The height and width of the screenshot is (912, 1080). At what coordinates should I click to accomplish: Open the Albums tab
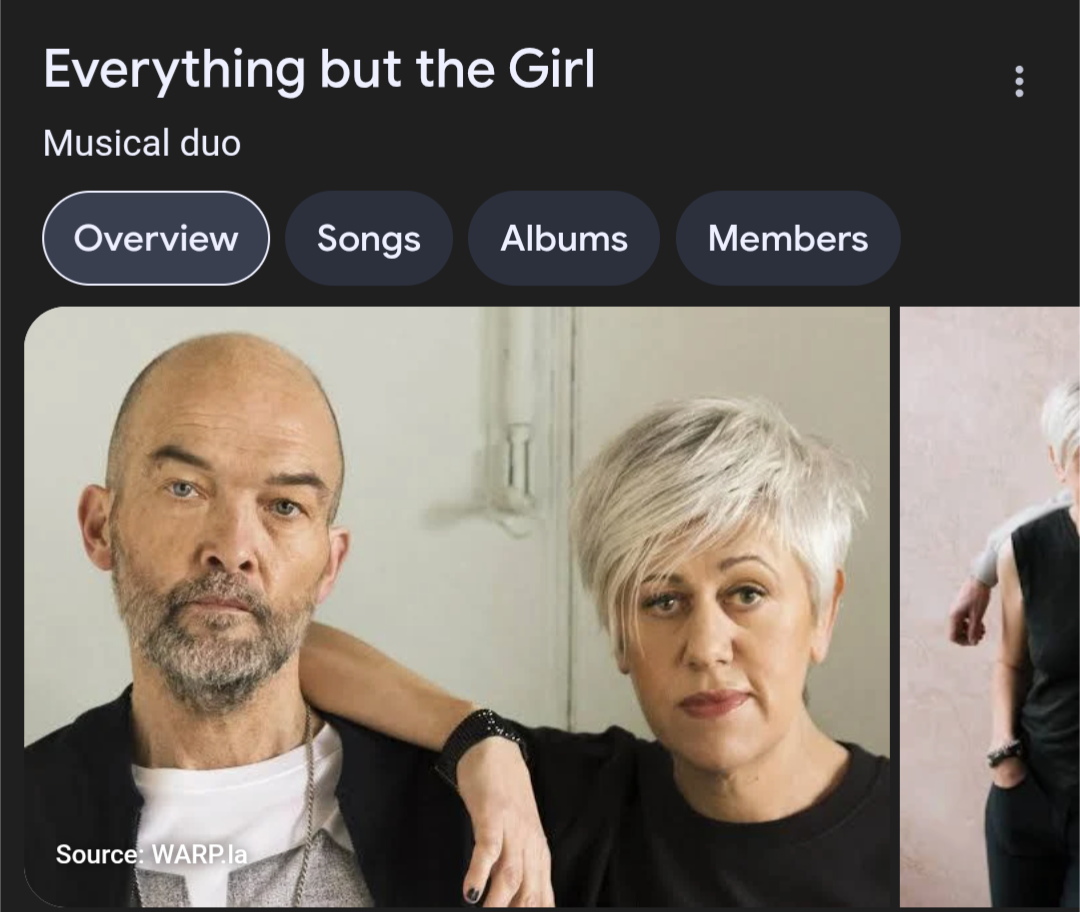pos(563,238)
